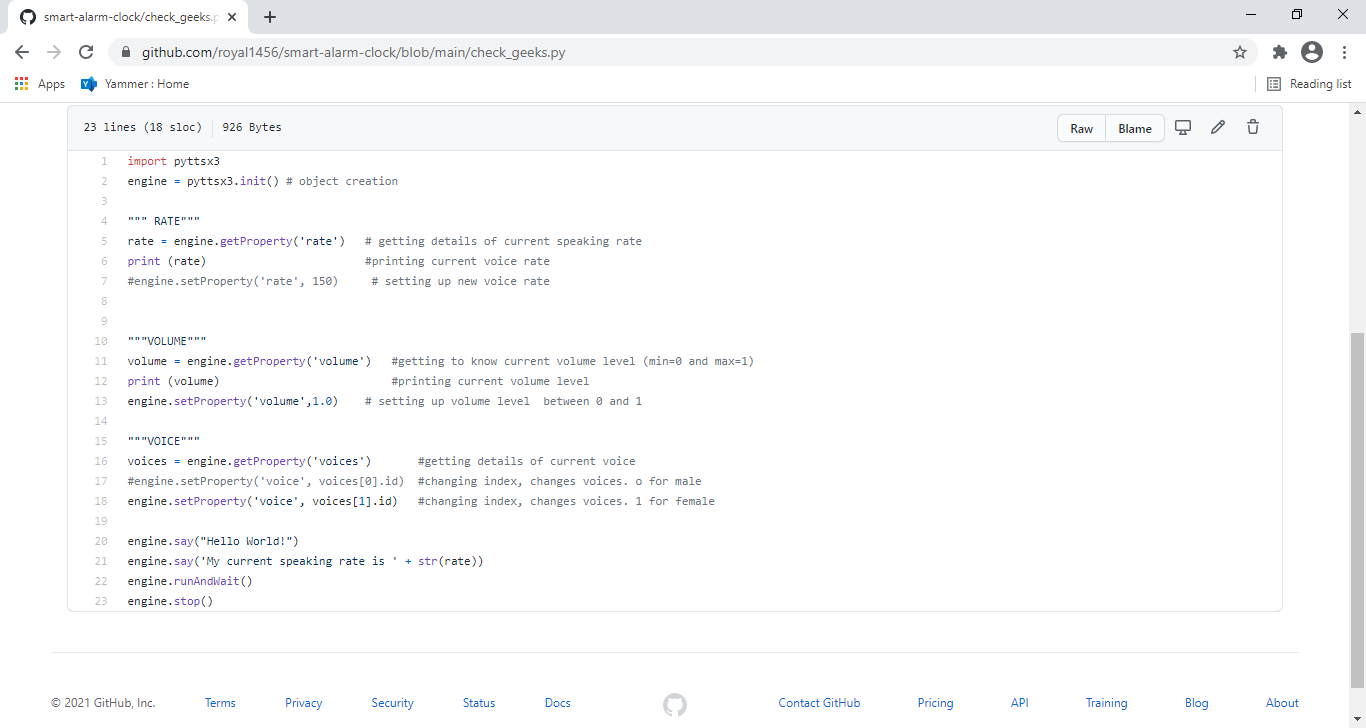Open Blame view

[1135, 128]
